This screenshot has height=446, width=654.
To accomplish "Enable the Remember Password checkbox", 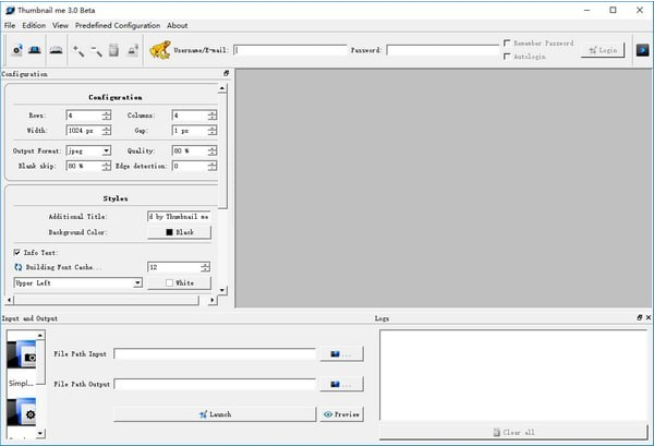I will point(507,43).
